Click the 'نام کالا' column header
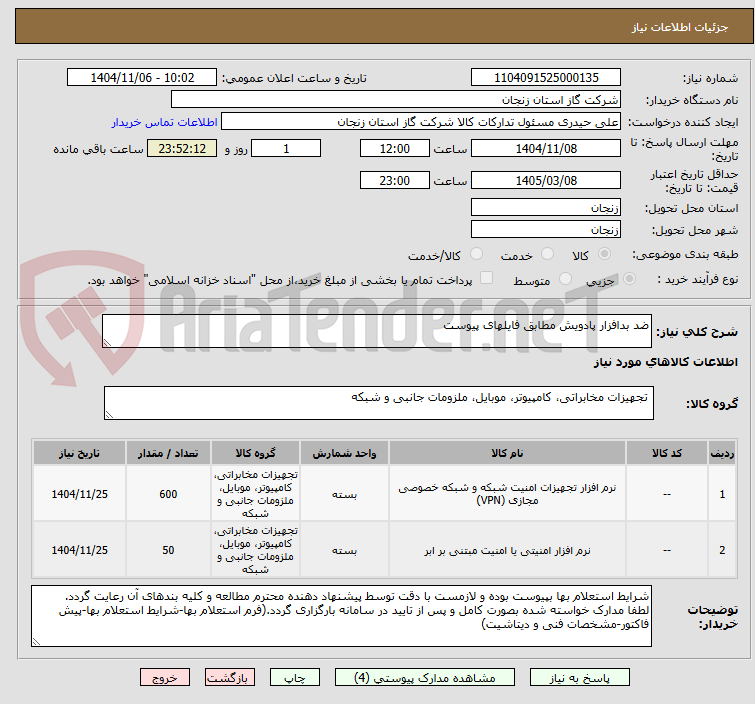This screenshot has height=704, width=755. (507, 453)
